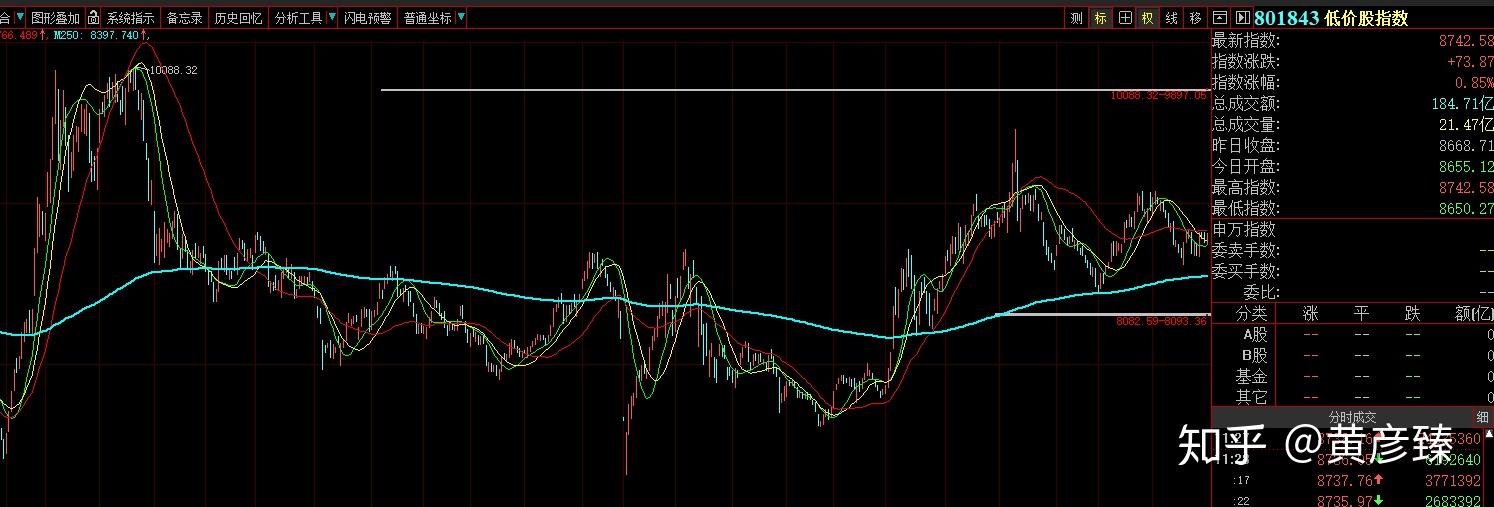
Task: Select the upper white horizontal price line
Action: point(795,90)
